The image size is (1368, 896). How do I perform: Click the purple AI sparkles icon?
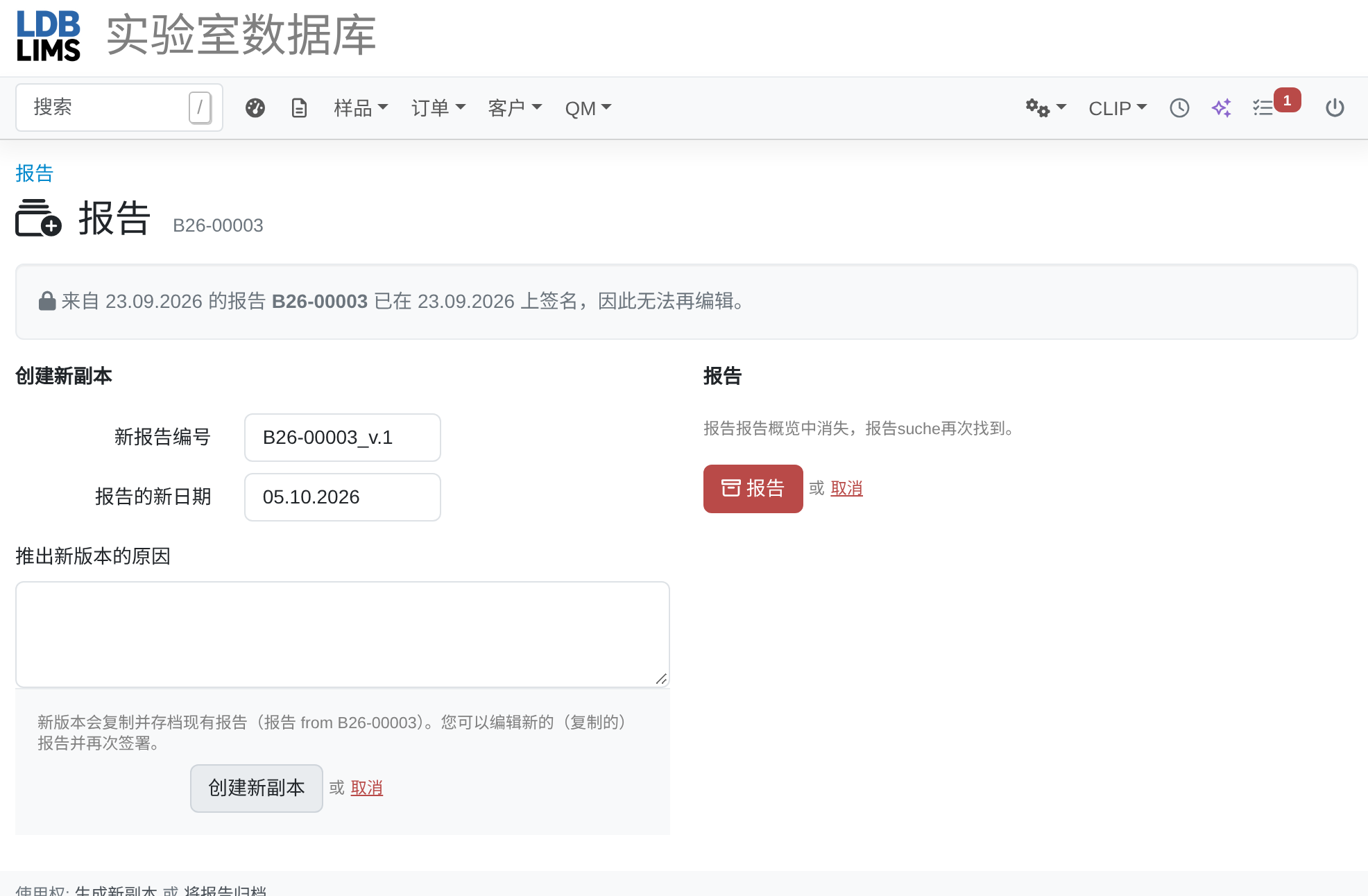tap(1222, 108)
